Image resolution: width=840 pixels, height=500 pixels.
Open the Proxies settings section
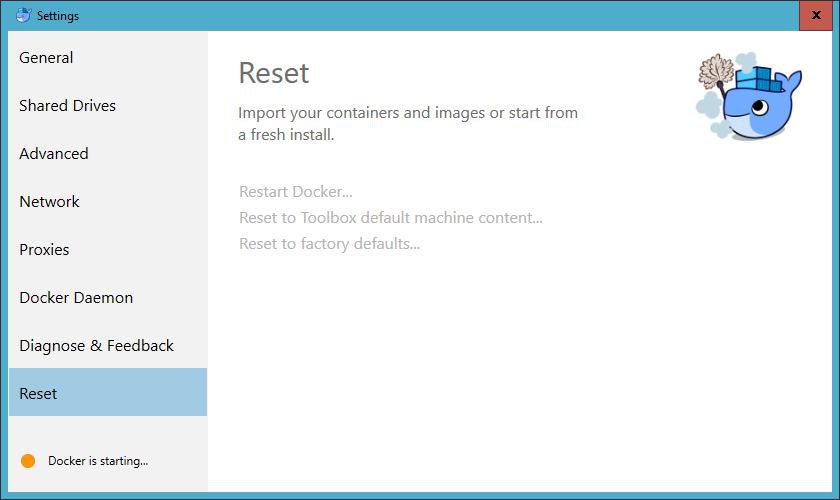[44, 250]
